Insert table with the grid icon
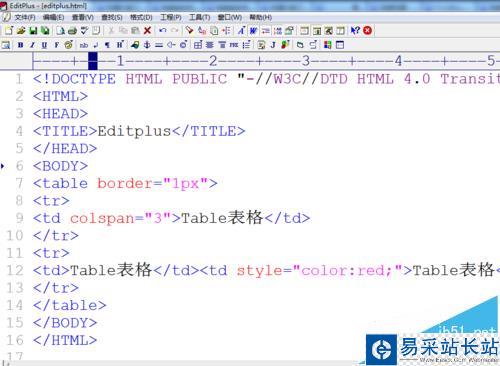500x366 pixels. (x=198, y=45)
